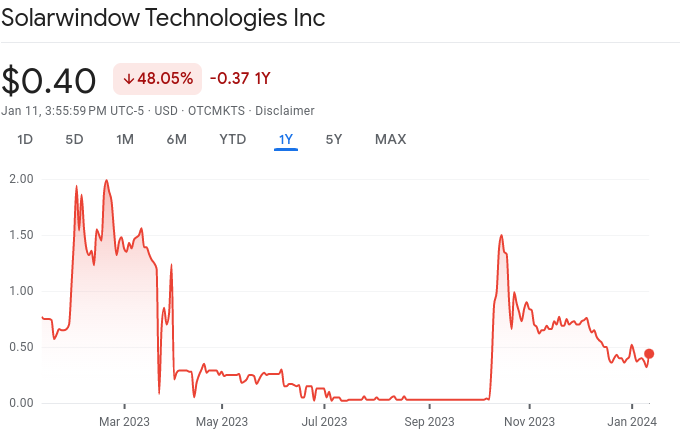Click the Mar 2023 x-axis label
This screenshot has height=446, width=680.
click(x=125, y=421)
